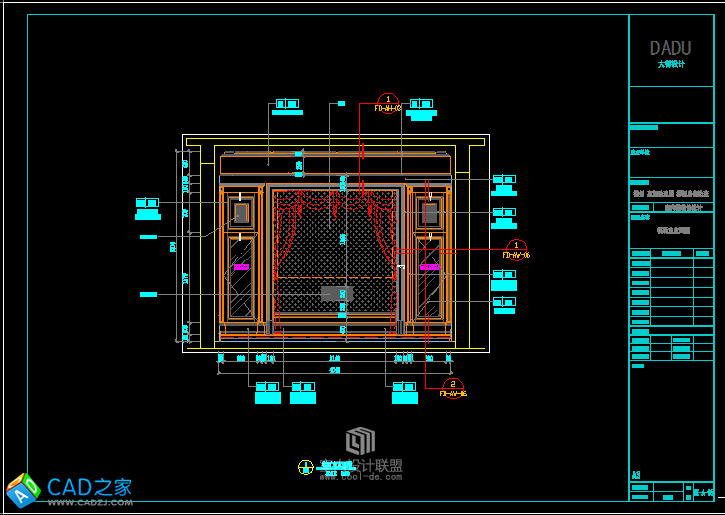Click the overall width dimension text below elevation

point(335,370)
